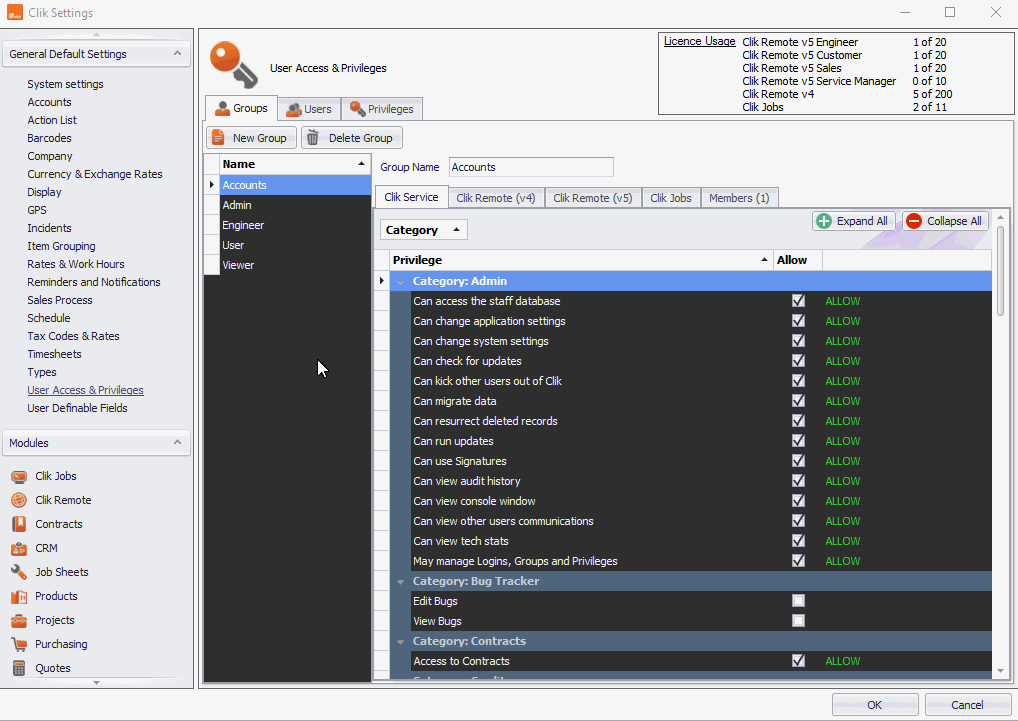Image resolution: width=1018 pixels, height=721 pixels.
Task: Open the CRM module icon
Action: pos(19,548)
